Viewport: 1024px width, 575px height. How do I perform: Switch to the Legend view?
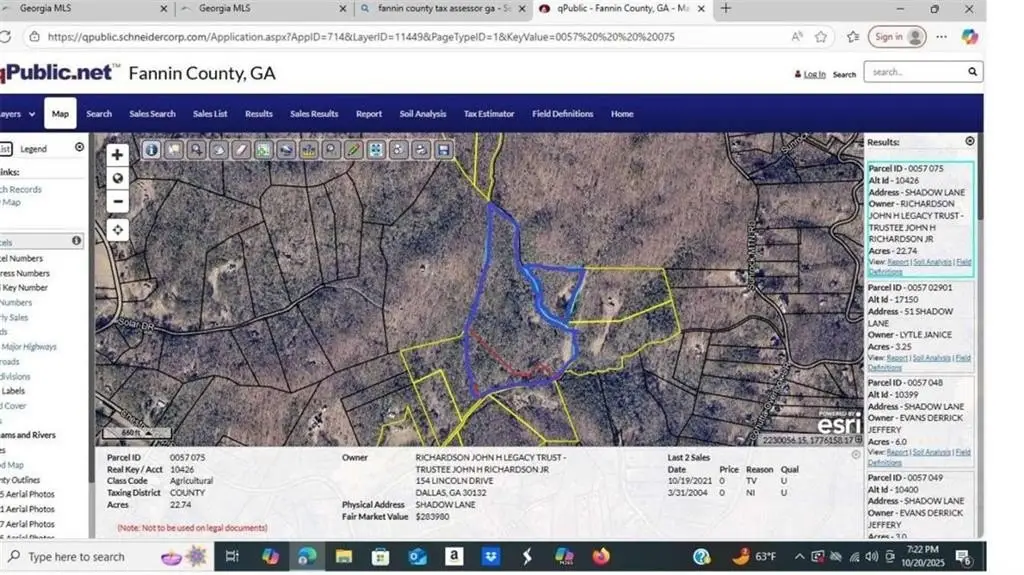pos(34,149)
